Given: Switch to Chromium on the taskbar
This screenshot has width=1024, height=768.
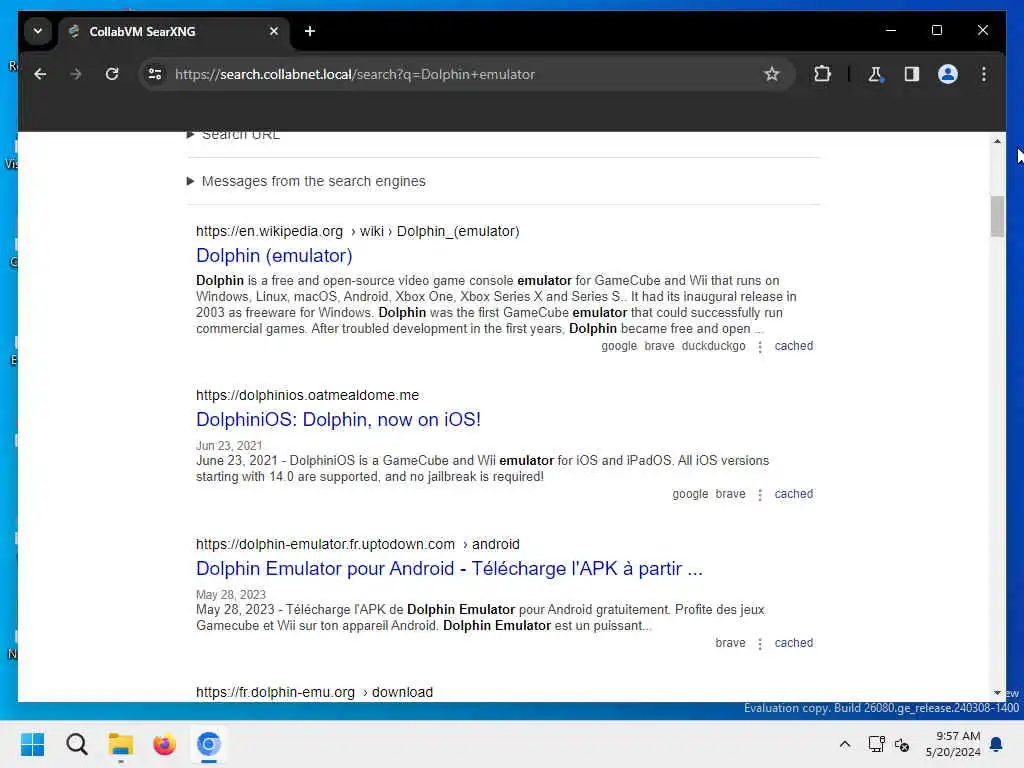Looking at the screenshot, I should click(209, 744).
